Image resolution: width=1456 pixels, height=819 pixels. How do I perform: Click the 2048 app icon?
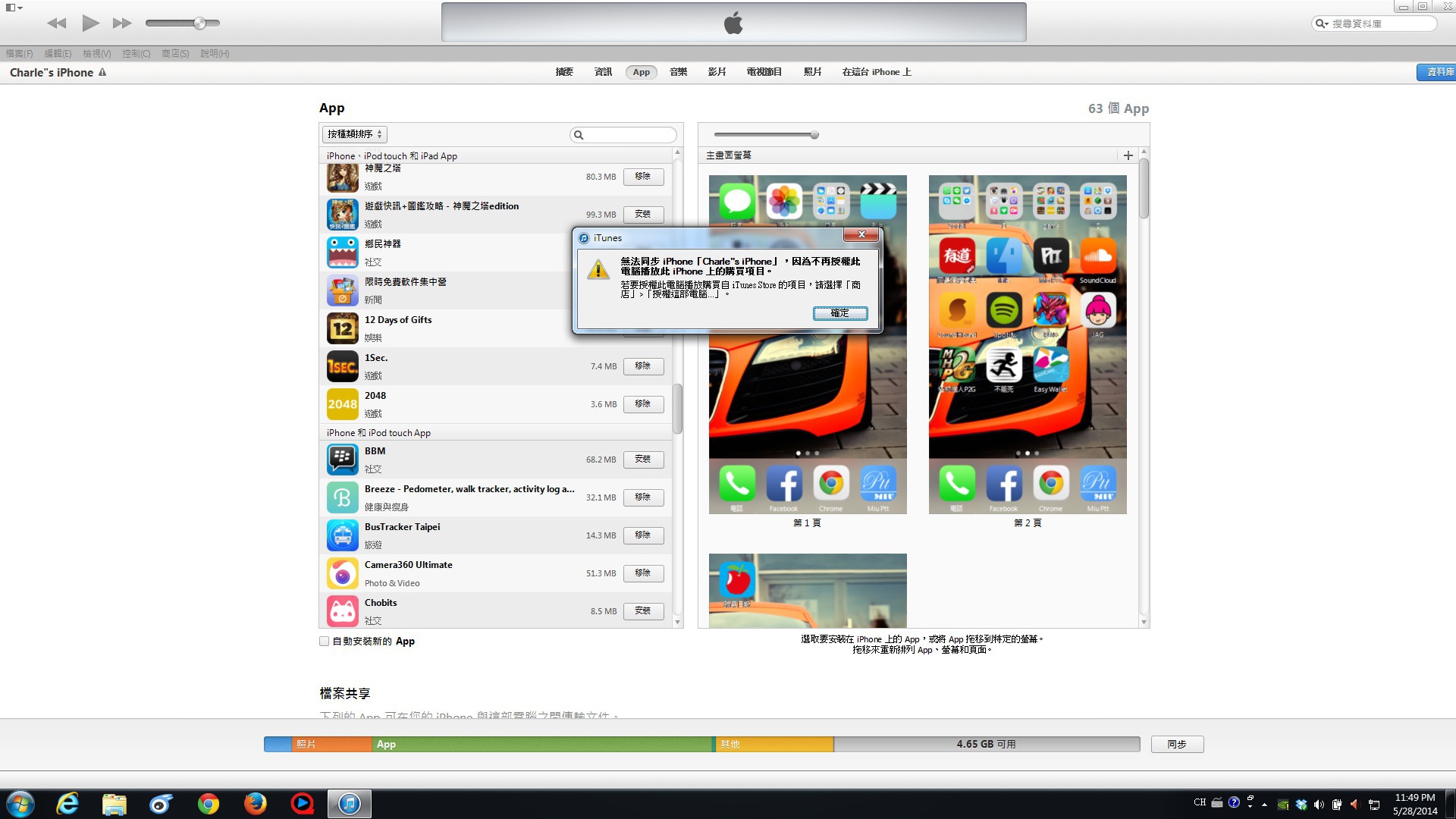tap(343, 404)
